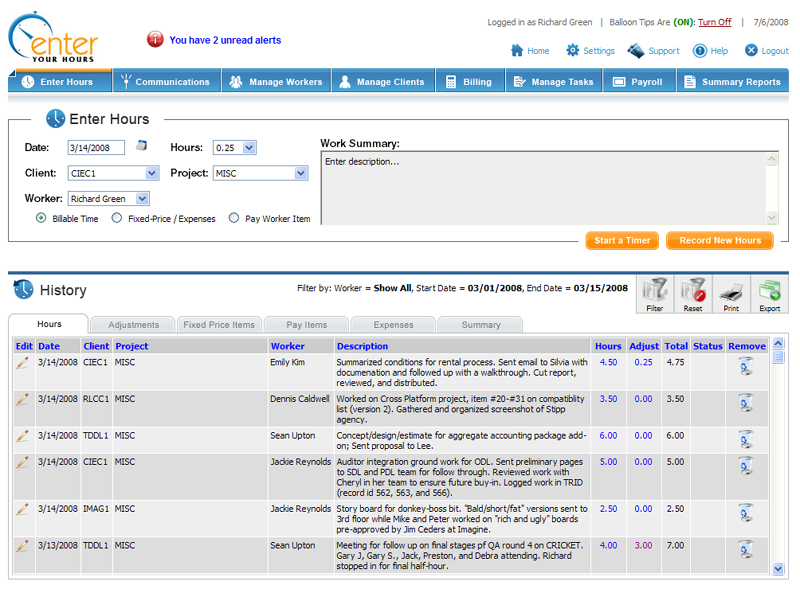Open the calendar picker beside Date field
Screen dimensions: 800x600
142,146
